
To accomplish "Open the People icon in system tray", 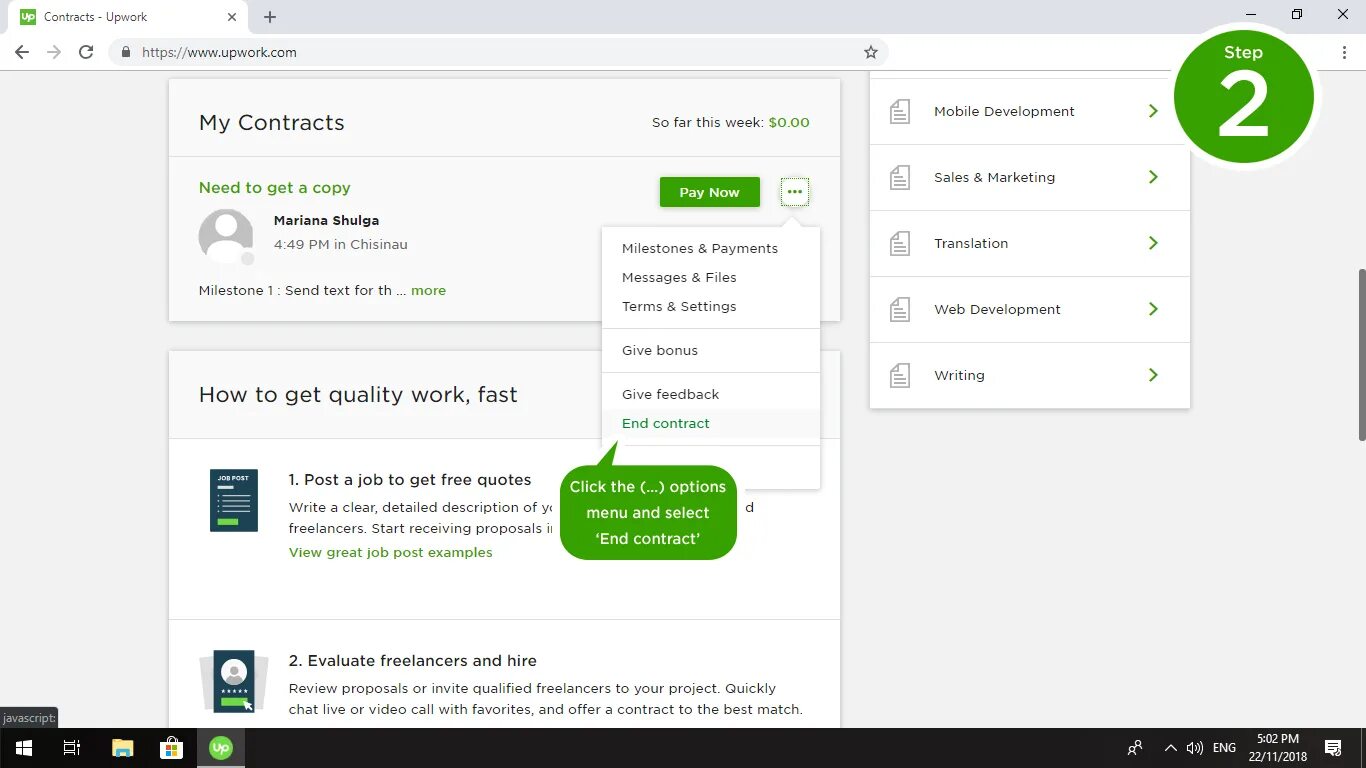I will (x=1135, y=748).
